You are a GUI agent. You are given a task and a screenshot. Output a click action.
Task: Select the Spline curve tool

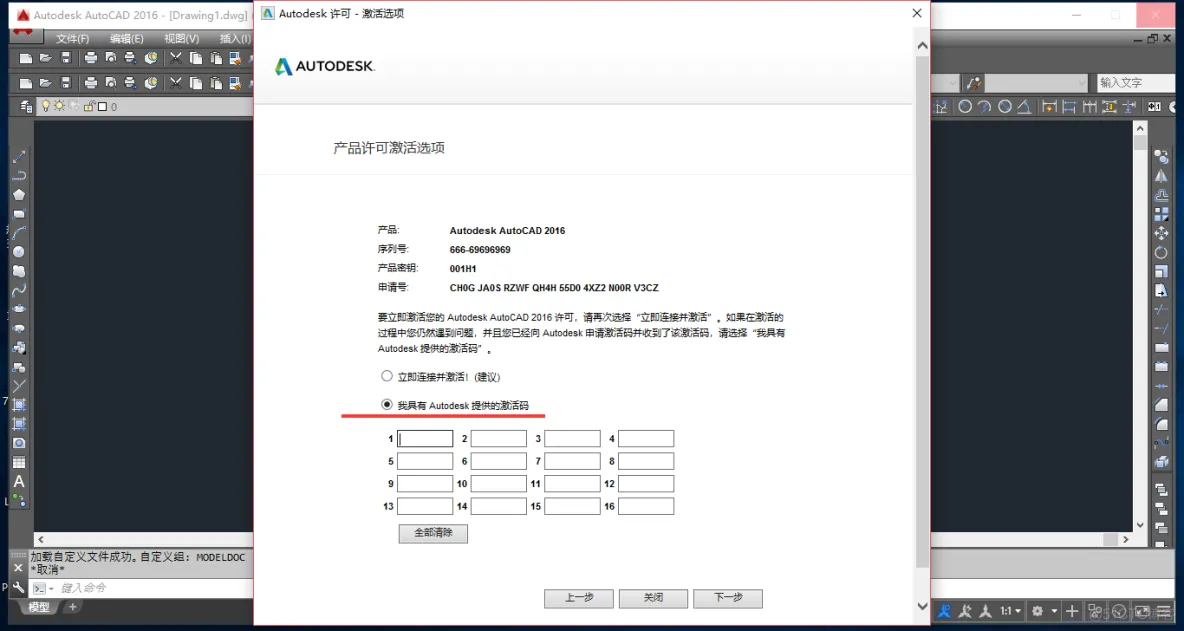click(x=20, y=290)
